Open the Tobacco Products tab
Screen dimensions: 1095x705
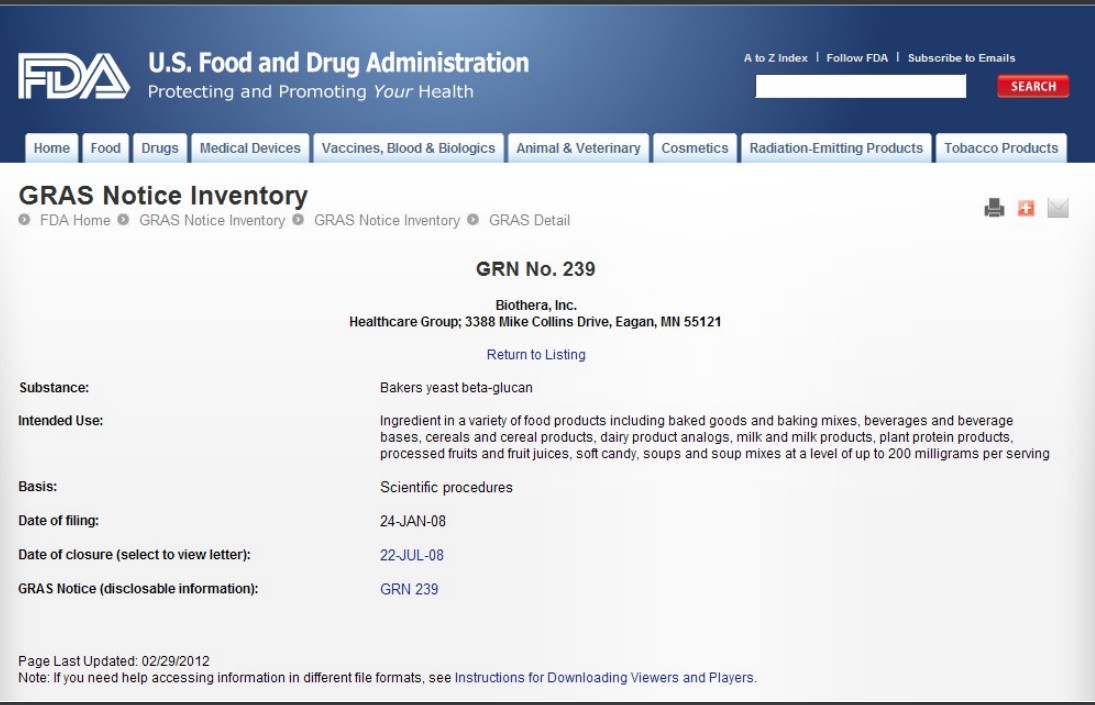point(1001,148)
